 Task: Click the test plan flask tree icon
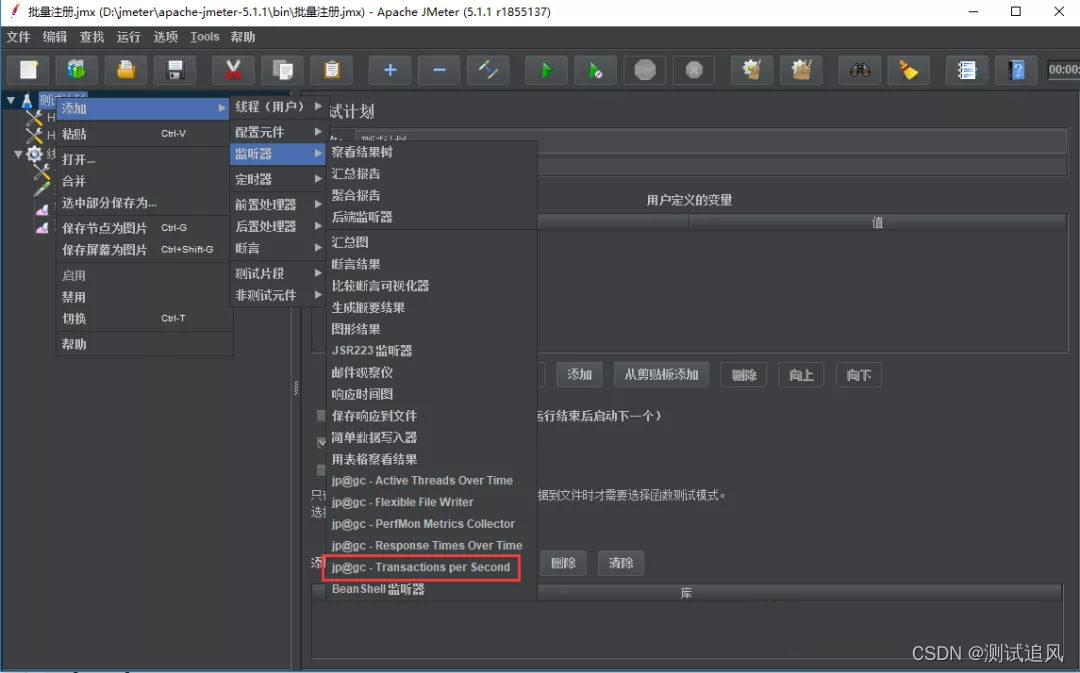click(27, 101)
